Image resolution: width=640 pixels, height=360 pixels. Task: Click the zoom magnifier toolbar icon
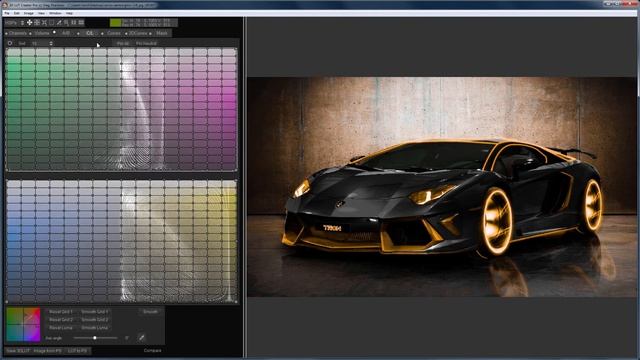click(x=66, y=23)
